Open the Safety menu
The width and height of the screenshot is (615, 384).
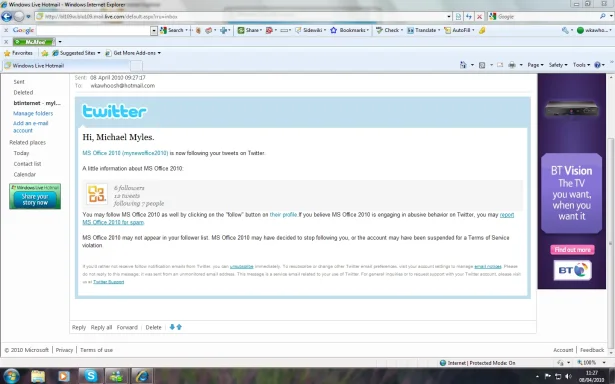point(558,65)
